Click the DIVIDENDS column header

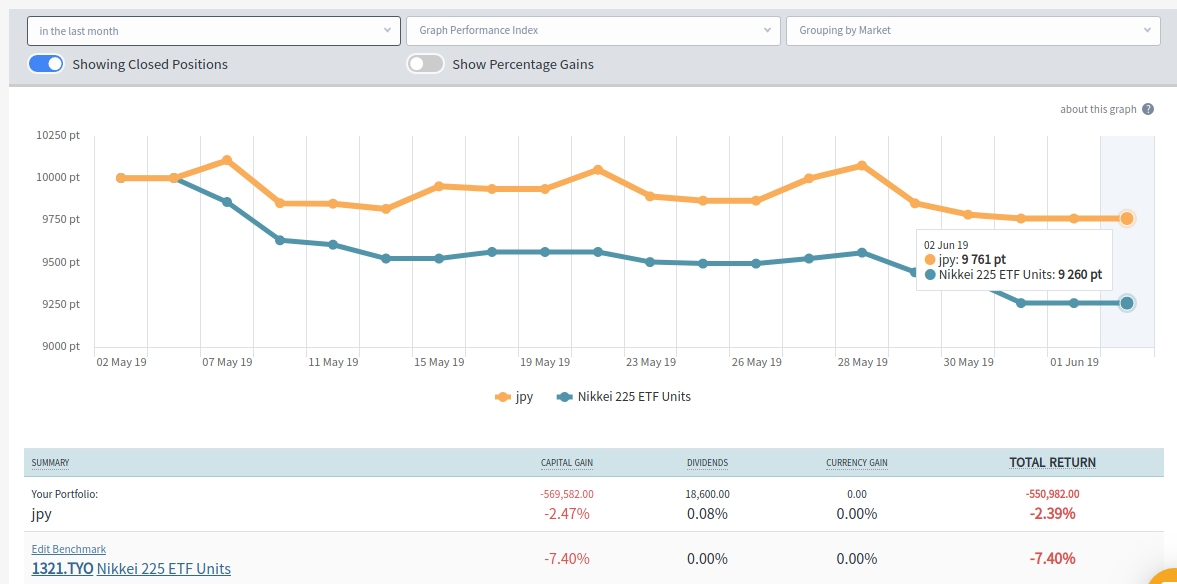tap(707, 463)
